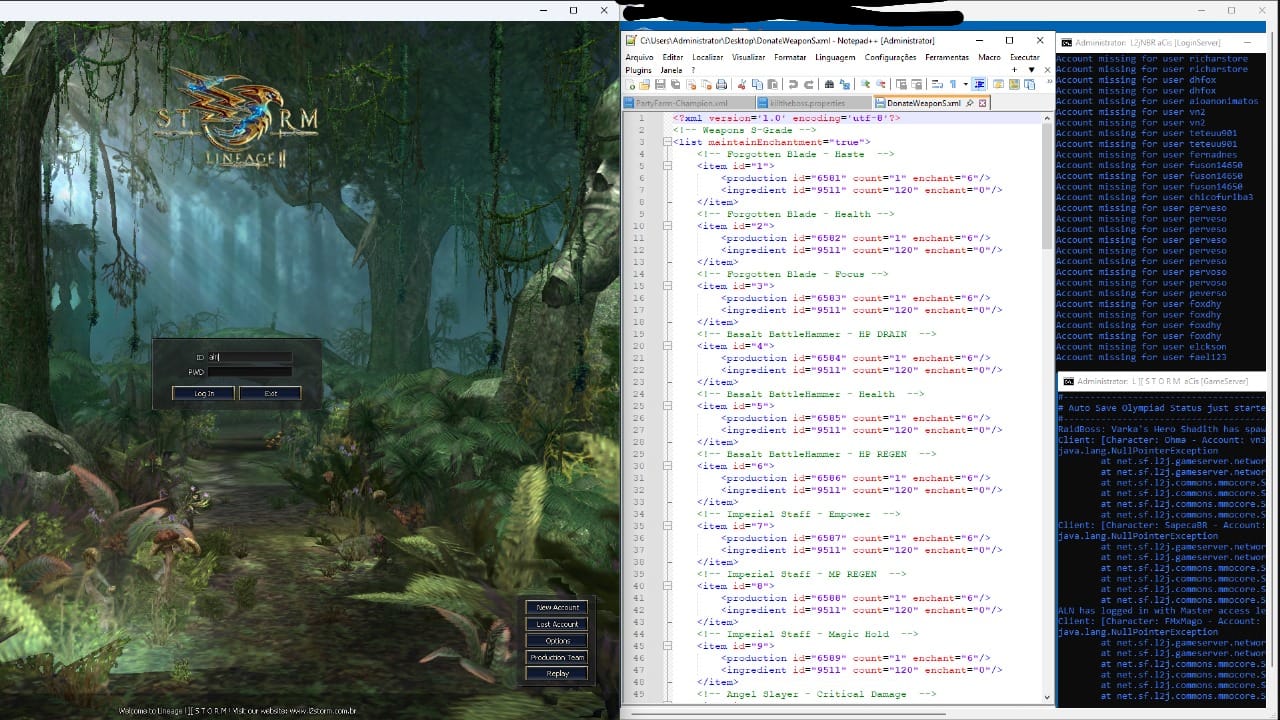Click the New Account button
Viewport: 1280px width, 720px height.
(558, 607)
